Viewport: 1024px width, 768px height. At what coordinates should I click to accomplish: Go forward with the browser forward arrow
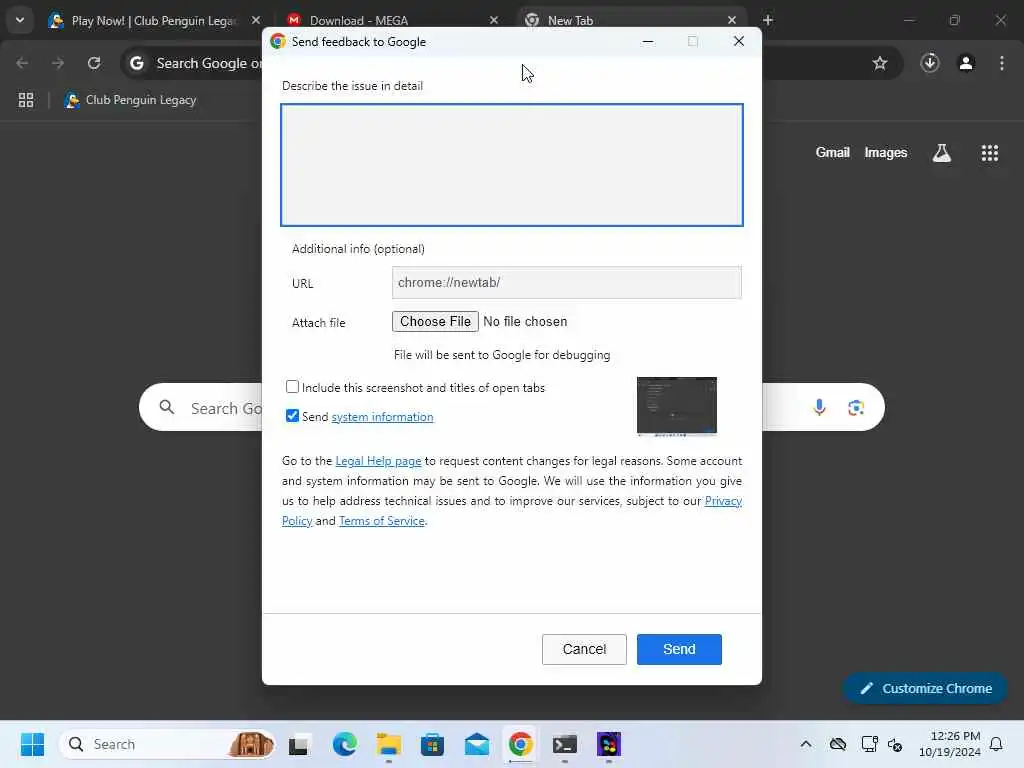pos(58,63)
